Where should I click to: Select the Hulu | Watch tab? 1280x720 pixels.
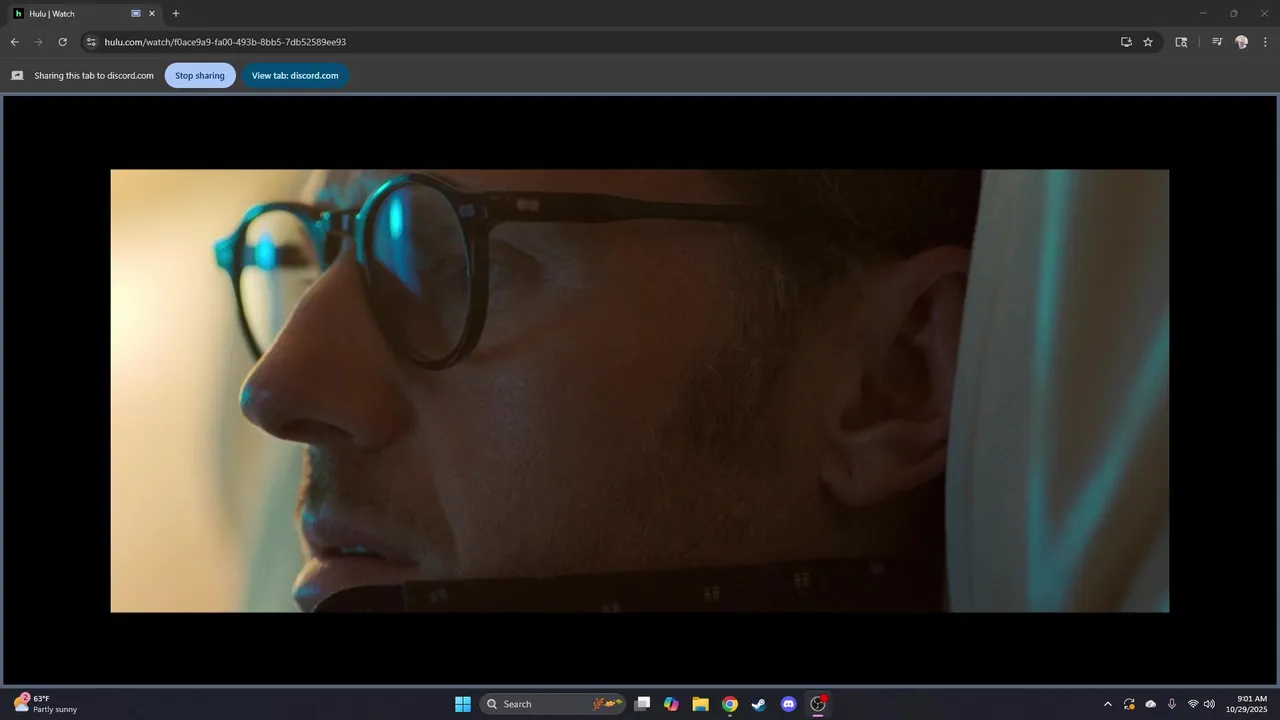pyautogui.click(x=84, y=14)
